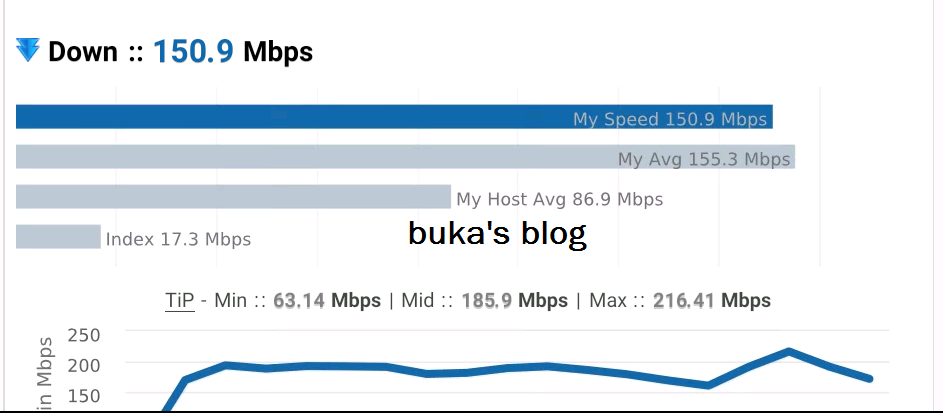943x413 pixels.
Task: Click the My Avg 155.3 Mbps bar
Action: point(405,156)
